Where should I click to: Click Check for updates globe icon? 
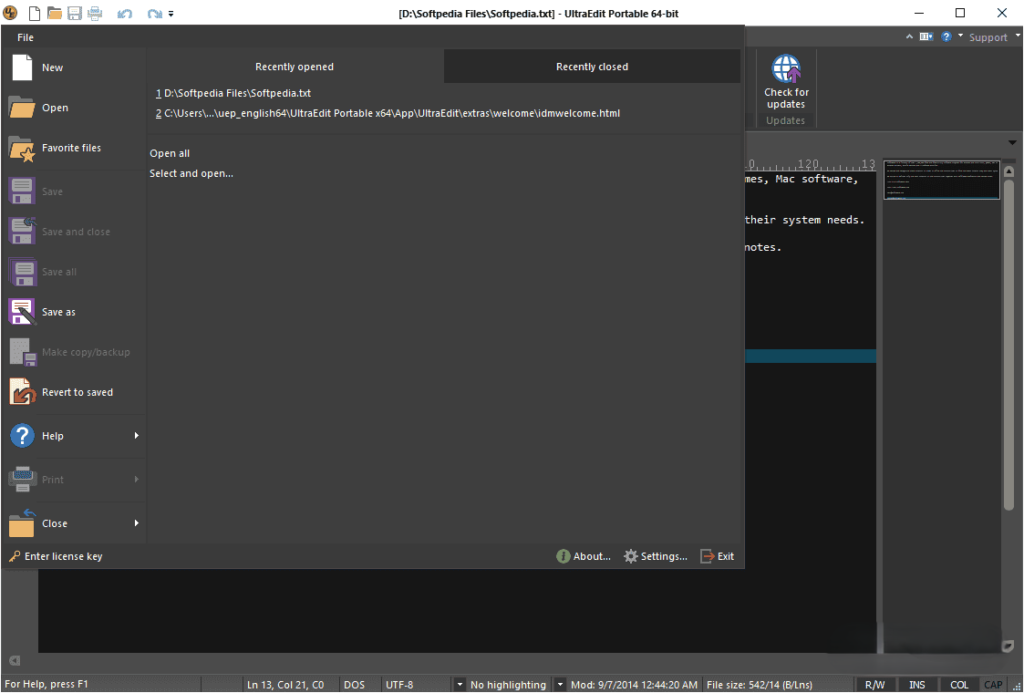point(786,69)
